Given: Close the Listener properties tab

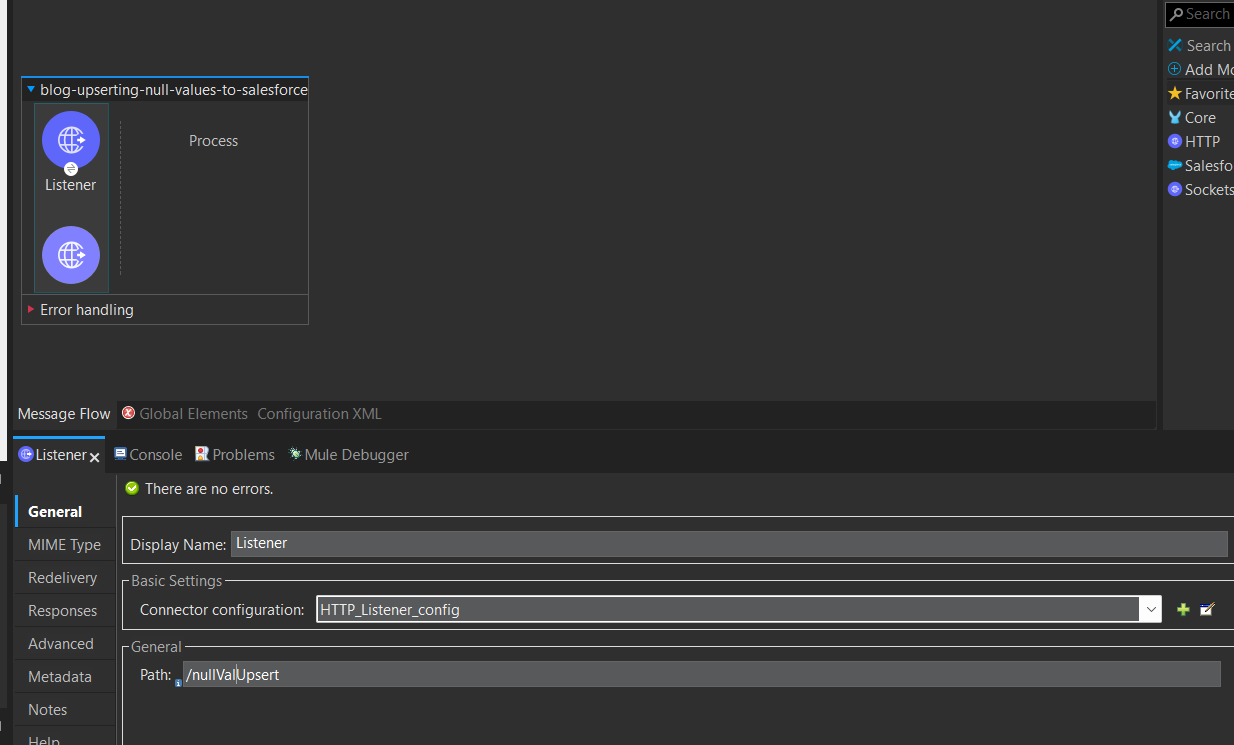Looking at the screenshot, I should click(x=95, y=457).
